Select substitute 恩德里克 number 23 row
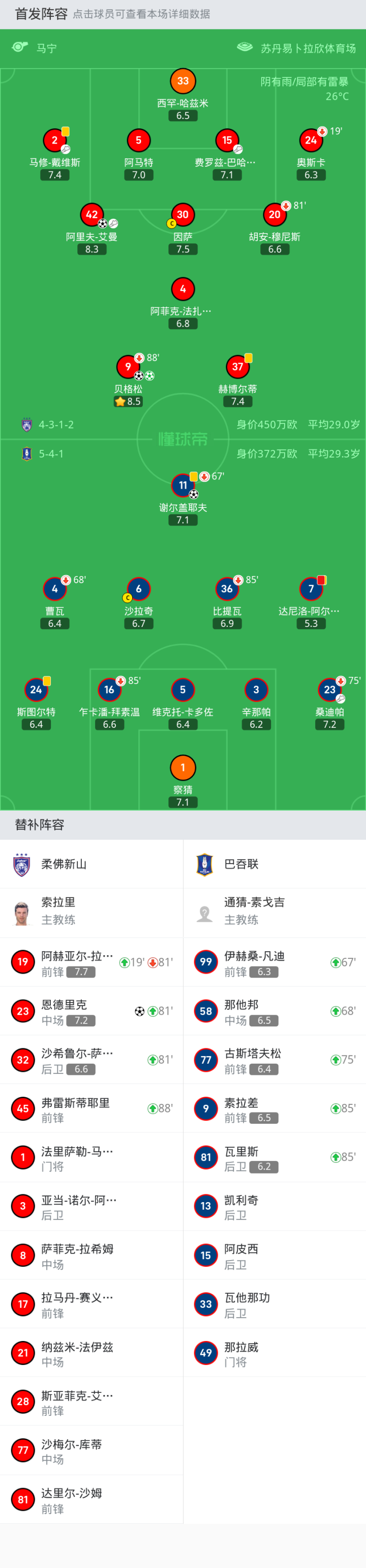 [x=91, y=1011]
